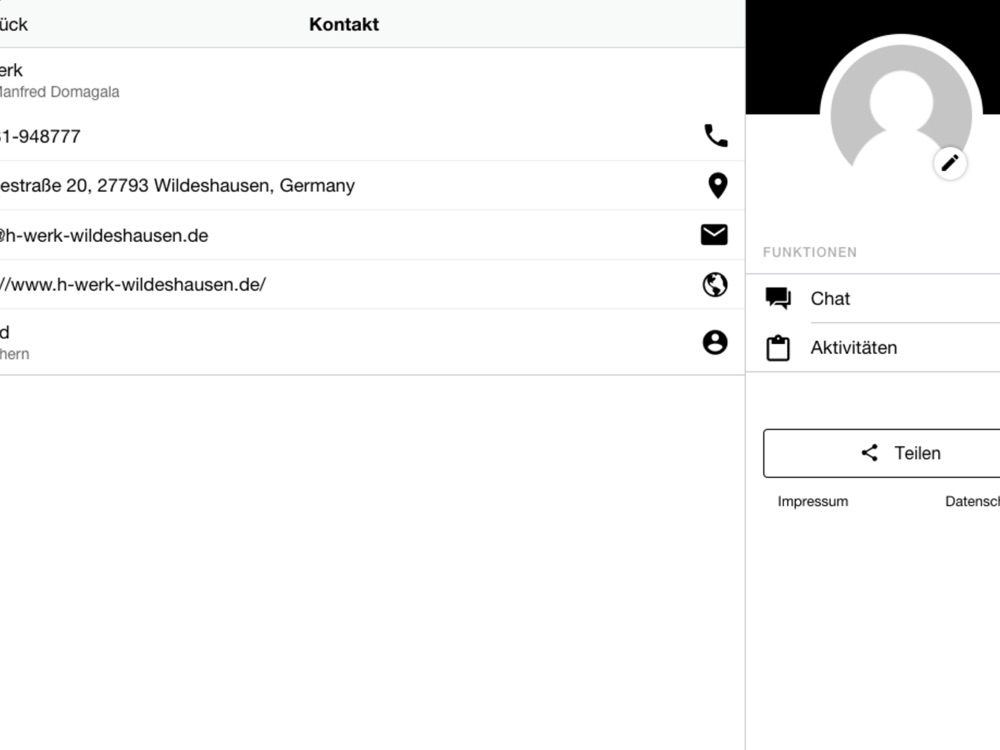Edit profile picture with pencil icon

click(950, 163)
